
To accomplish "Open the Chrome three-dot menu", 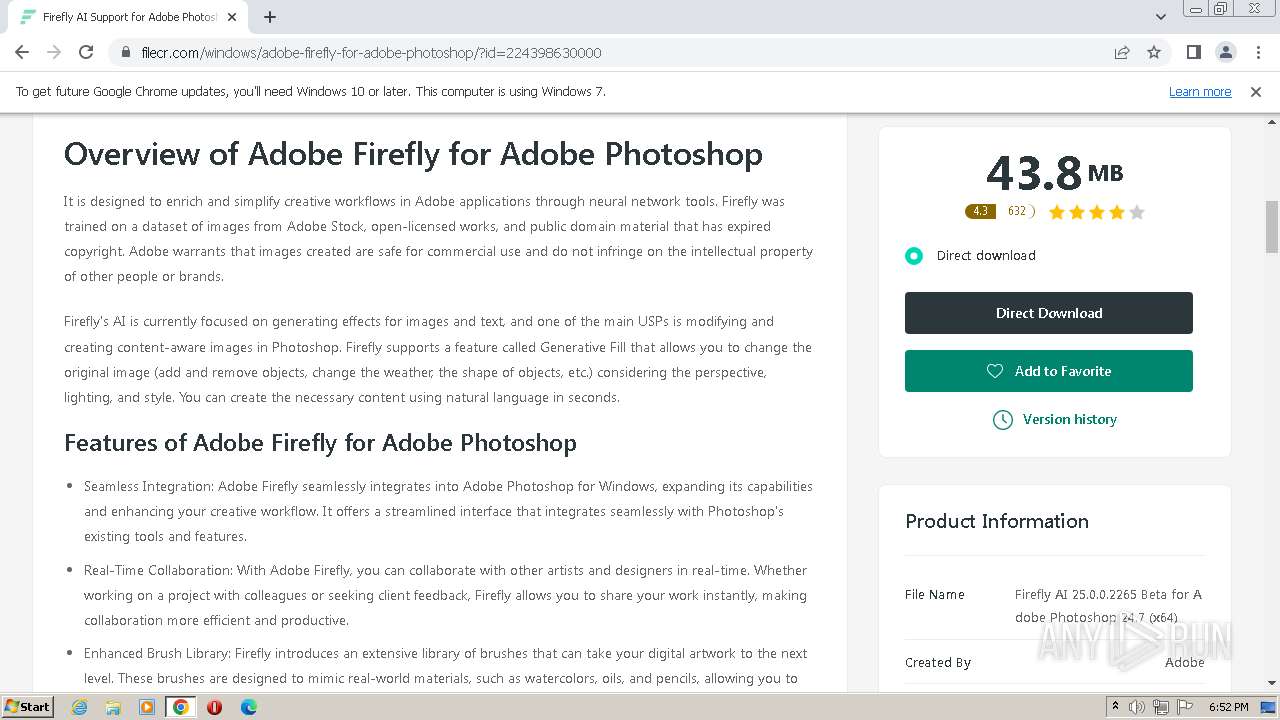I will coord(1257,52).
